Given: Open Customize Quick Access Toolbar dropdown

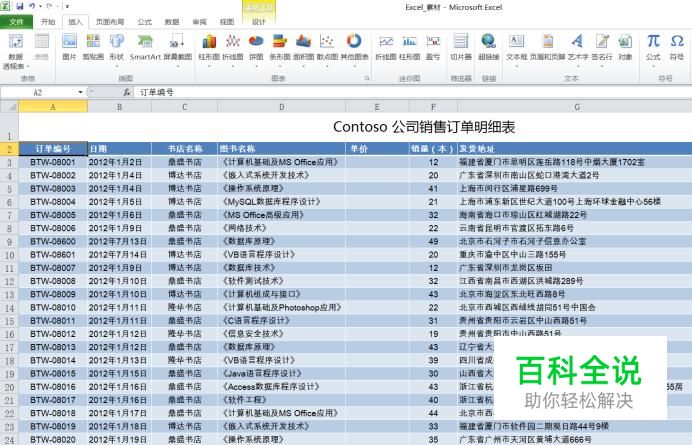Looking at the screenshot, I should [67, 7].
